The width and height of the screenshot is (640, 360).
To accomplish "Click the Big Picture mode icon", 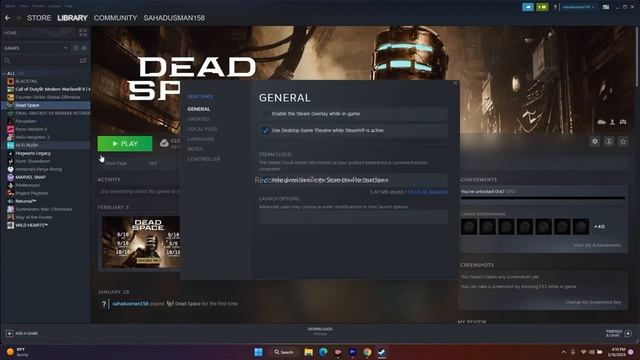I will 606,7.
